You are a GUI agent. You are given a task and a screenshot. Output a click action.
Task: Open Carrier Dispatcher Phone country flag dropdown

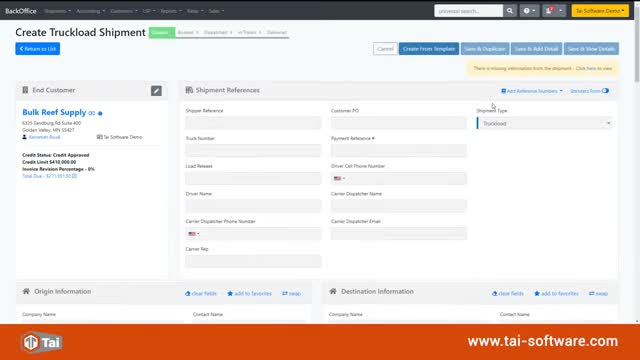coord(194,234)
